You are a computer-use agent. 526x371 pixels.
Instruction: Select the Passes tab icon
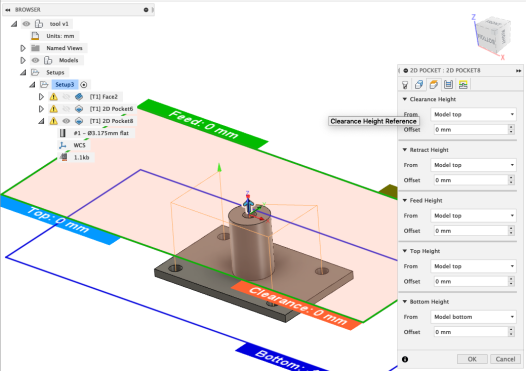448,85
